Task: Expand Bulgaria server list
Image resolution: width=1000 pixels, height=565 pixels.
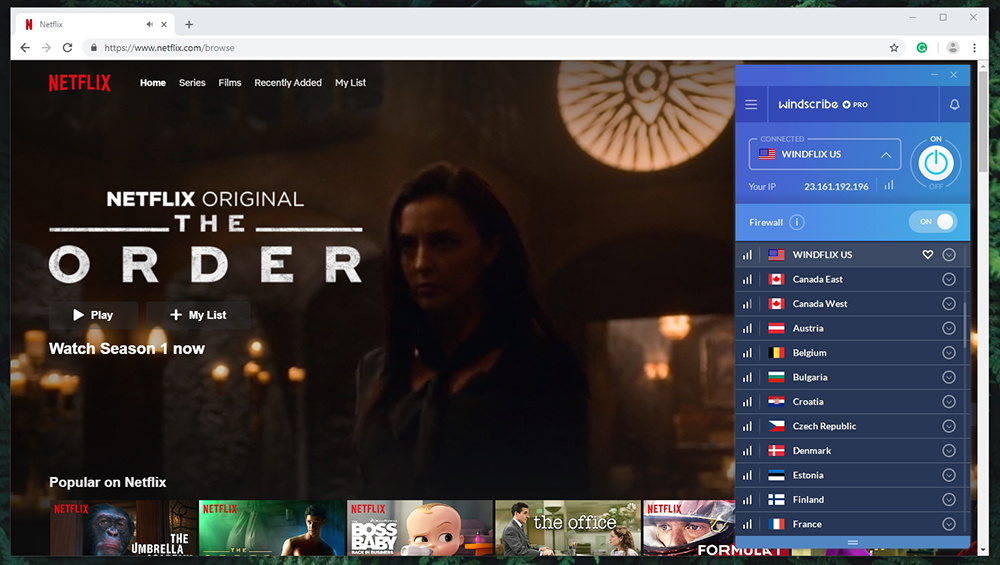Action: (949, 377)
